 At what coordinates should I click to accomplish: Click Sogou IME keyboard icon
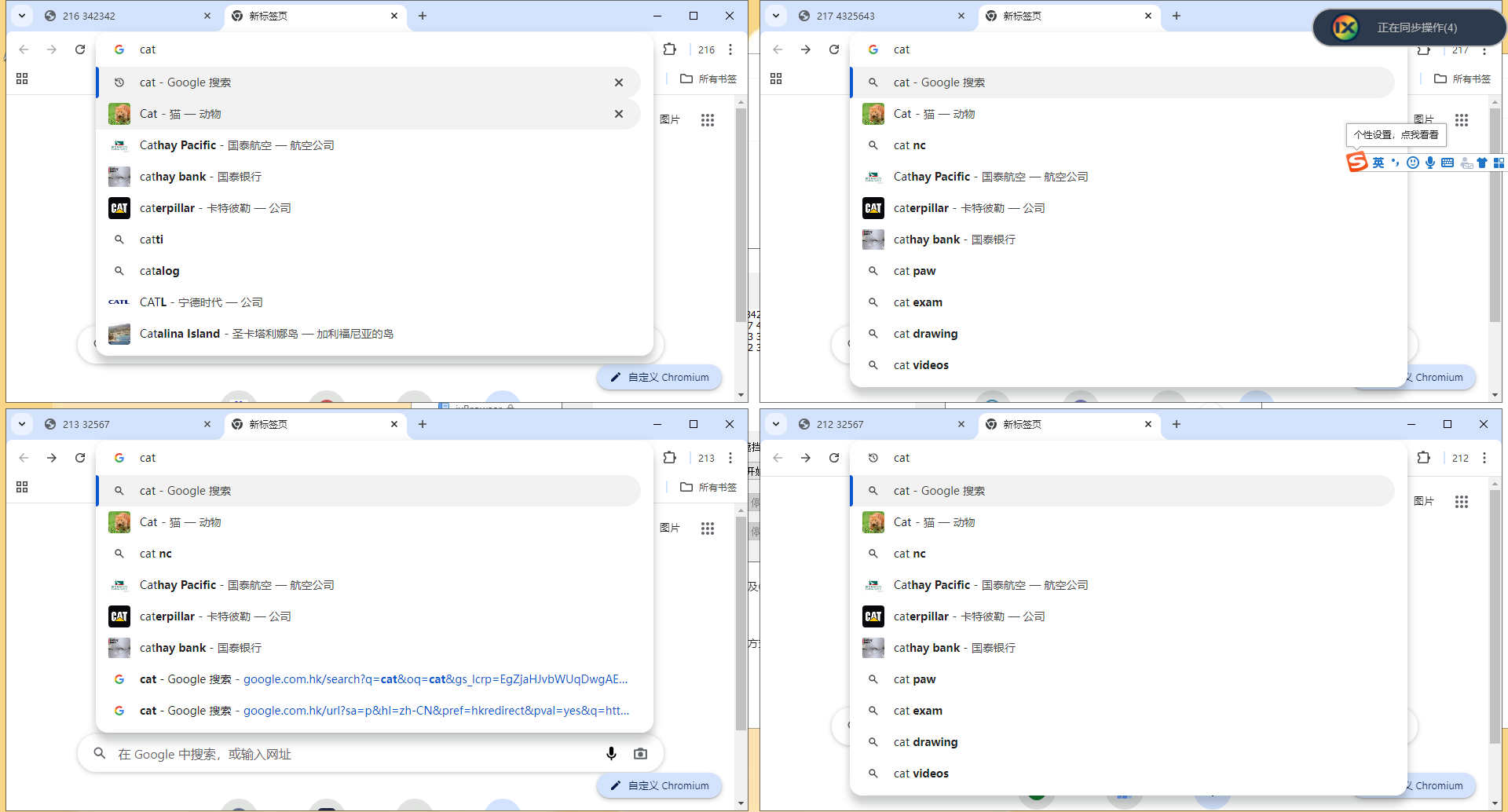pyautogui.click(x=1448, y=163)
